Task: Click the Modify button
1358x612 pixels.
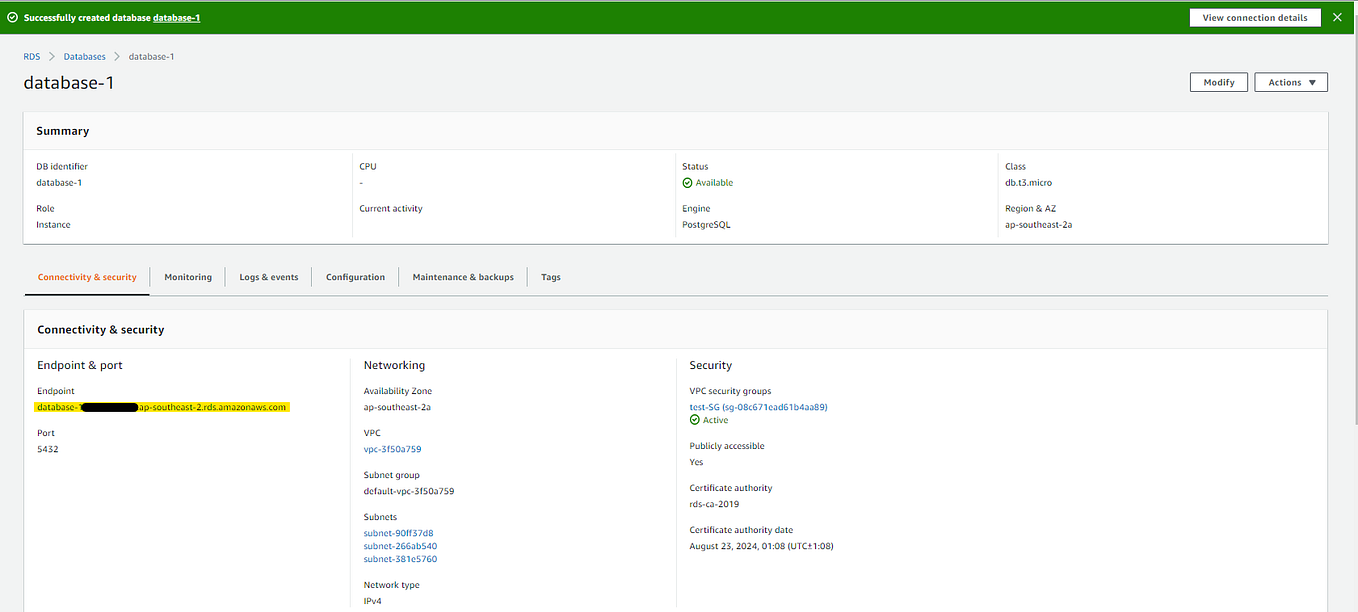Action: tap(1219, 82)
